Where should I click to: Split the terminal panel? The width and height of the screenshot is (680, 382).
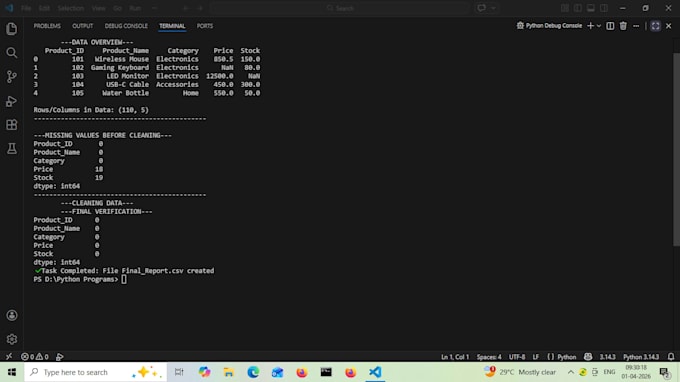pyautogui.click(x=610, y=26)
